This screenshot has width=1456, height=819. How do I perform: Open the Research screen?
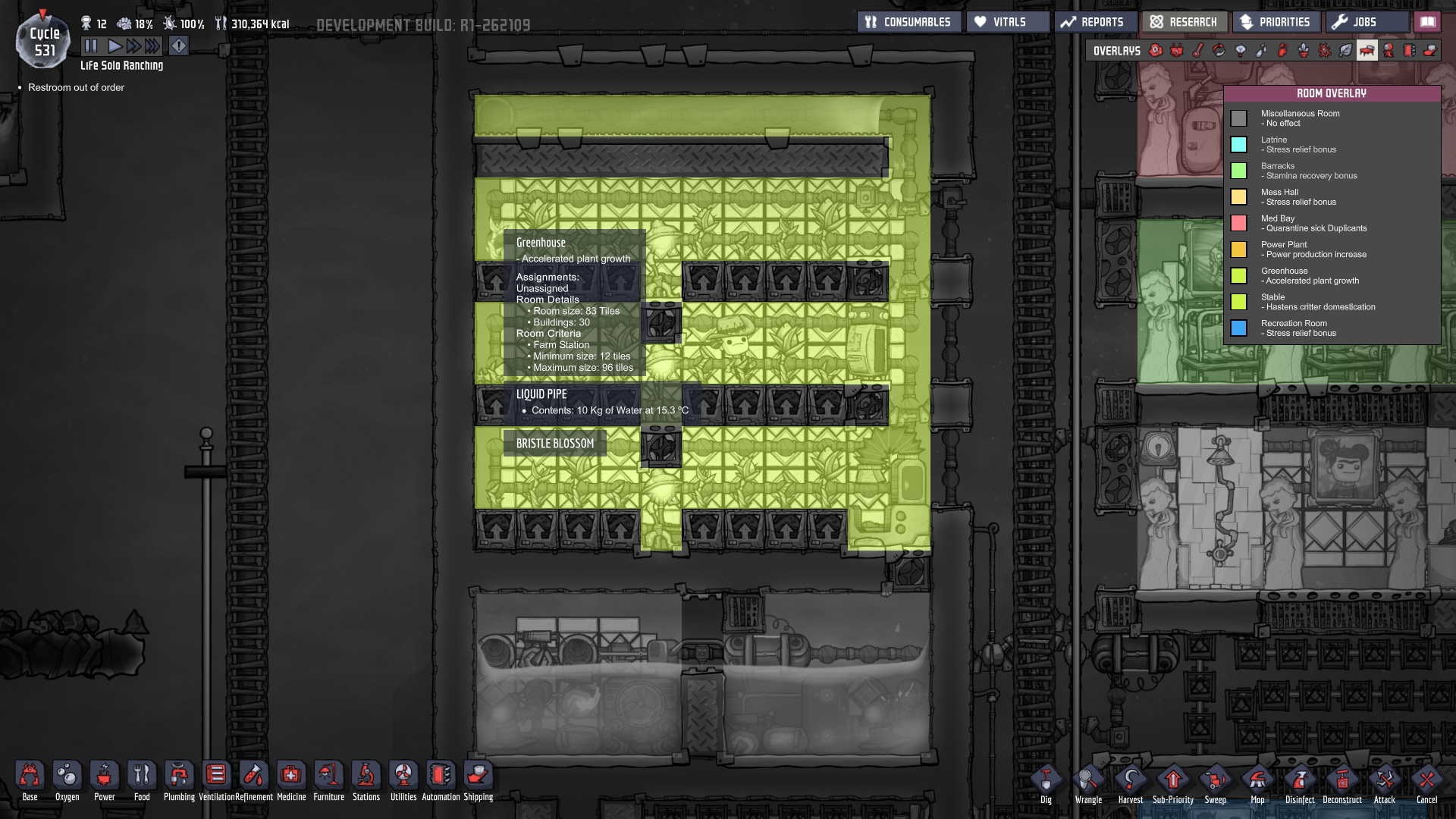(x=1184, y=22)
